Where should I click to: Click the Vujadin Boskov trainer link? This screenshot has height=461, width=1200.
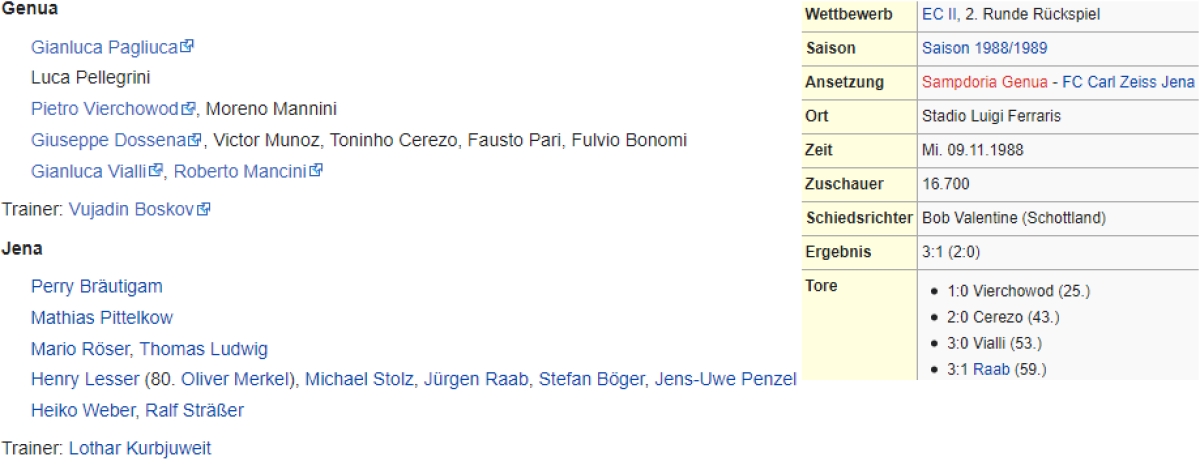pos(131,210)
